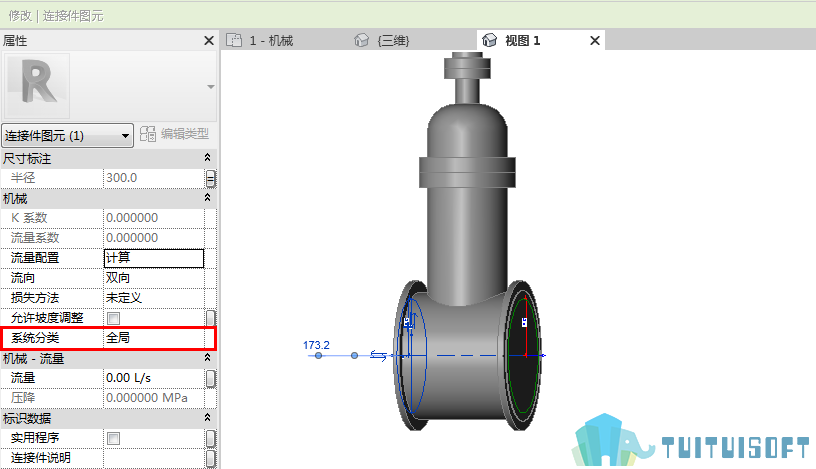Viewport: 816px width, 469px height.
Task: Click the 系统分类 property label
Action: point(35,338)
